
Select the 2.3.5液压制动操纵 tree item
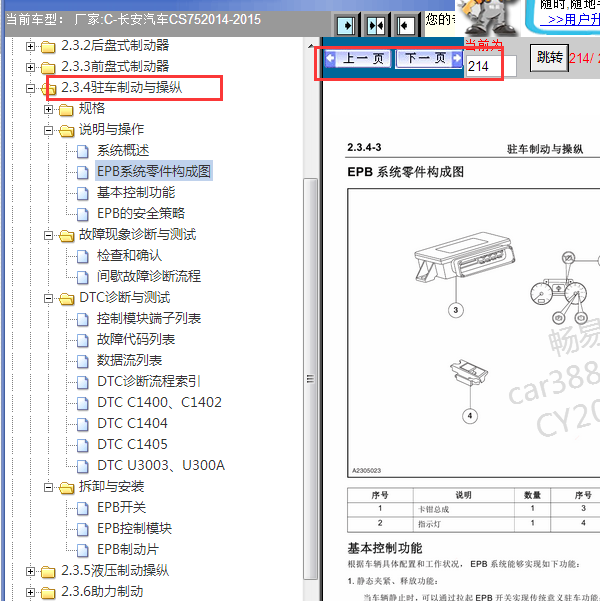(x=115, y=570)
